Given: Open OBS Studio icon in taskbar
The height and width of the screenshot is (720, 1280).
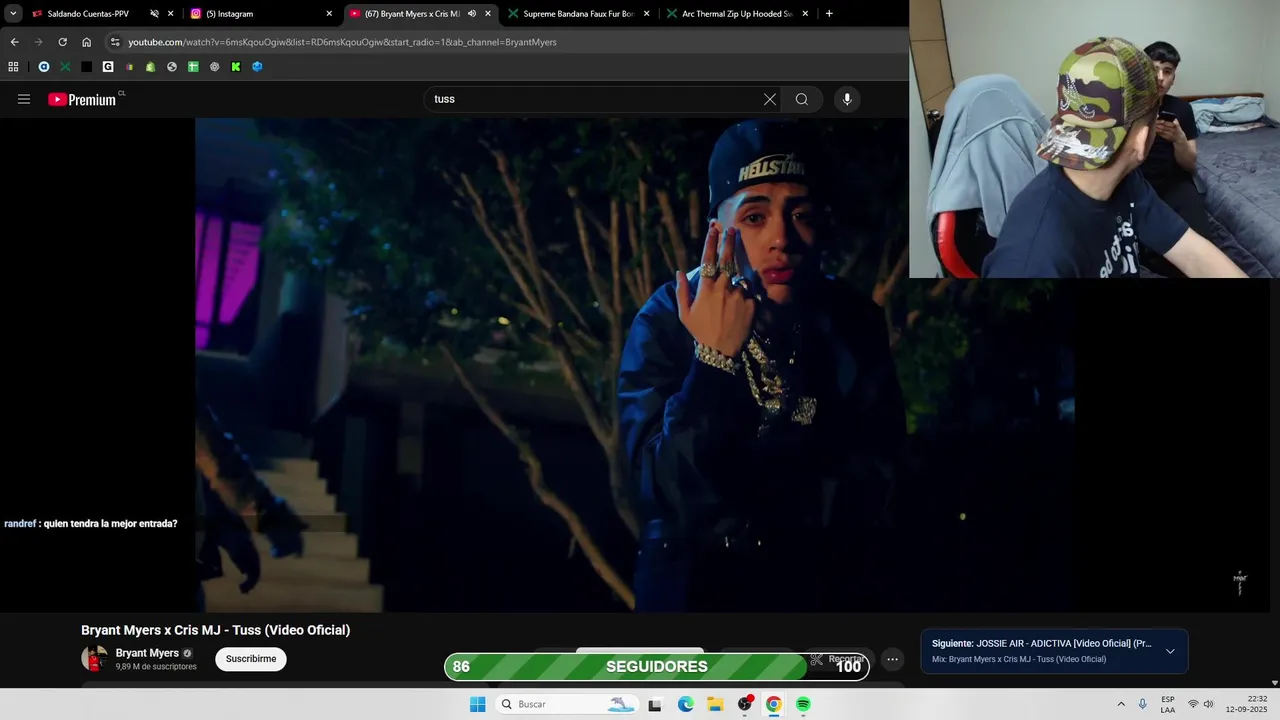Looking at the screenshot, I should point(744,704).
